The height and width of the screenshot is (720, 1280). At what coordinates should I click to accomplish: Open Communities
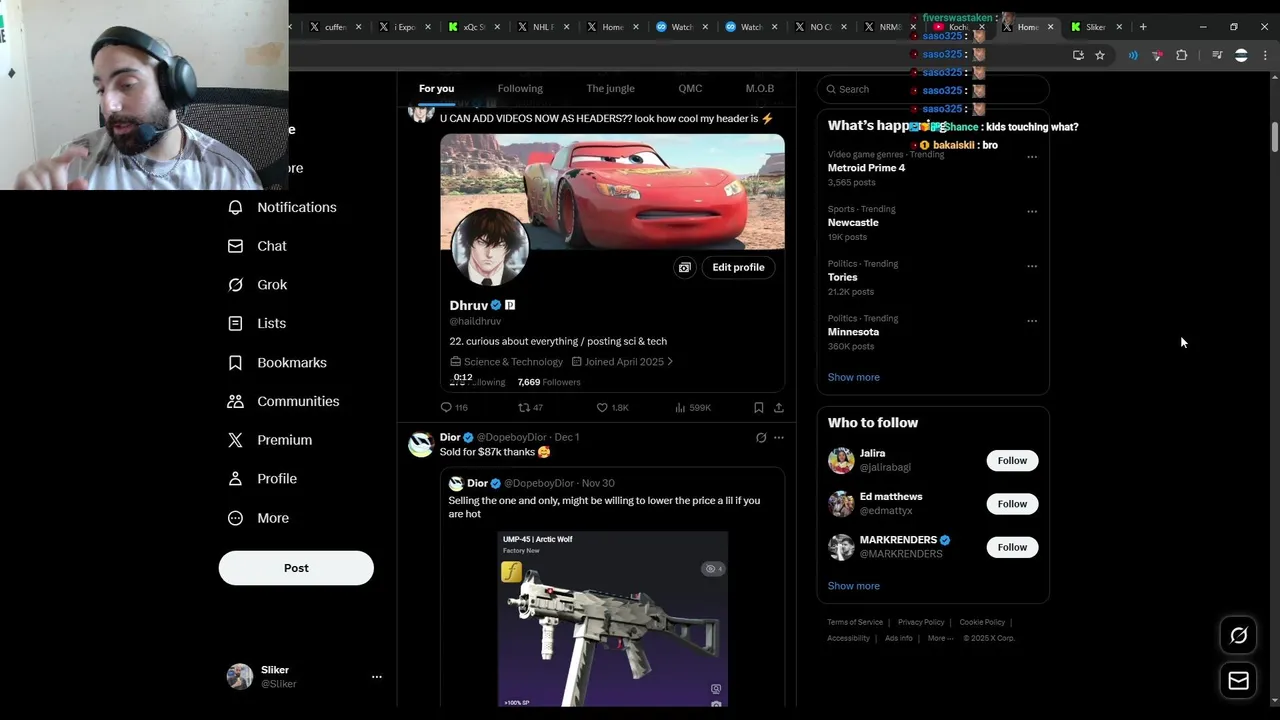pos(283,401)
